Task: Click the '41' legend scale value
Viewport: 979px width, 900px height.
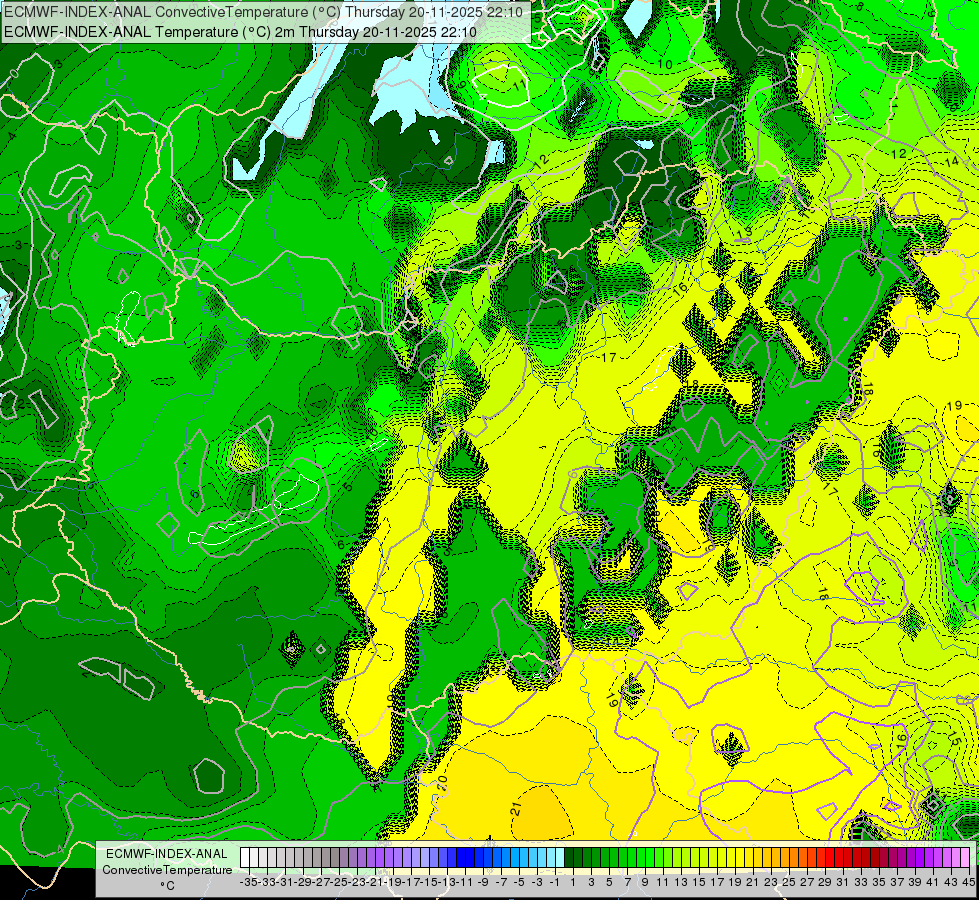Action: click(x=933, y=883)
